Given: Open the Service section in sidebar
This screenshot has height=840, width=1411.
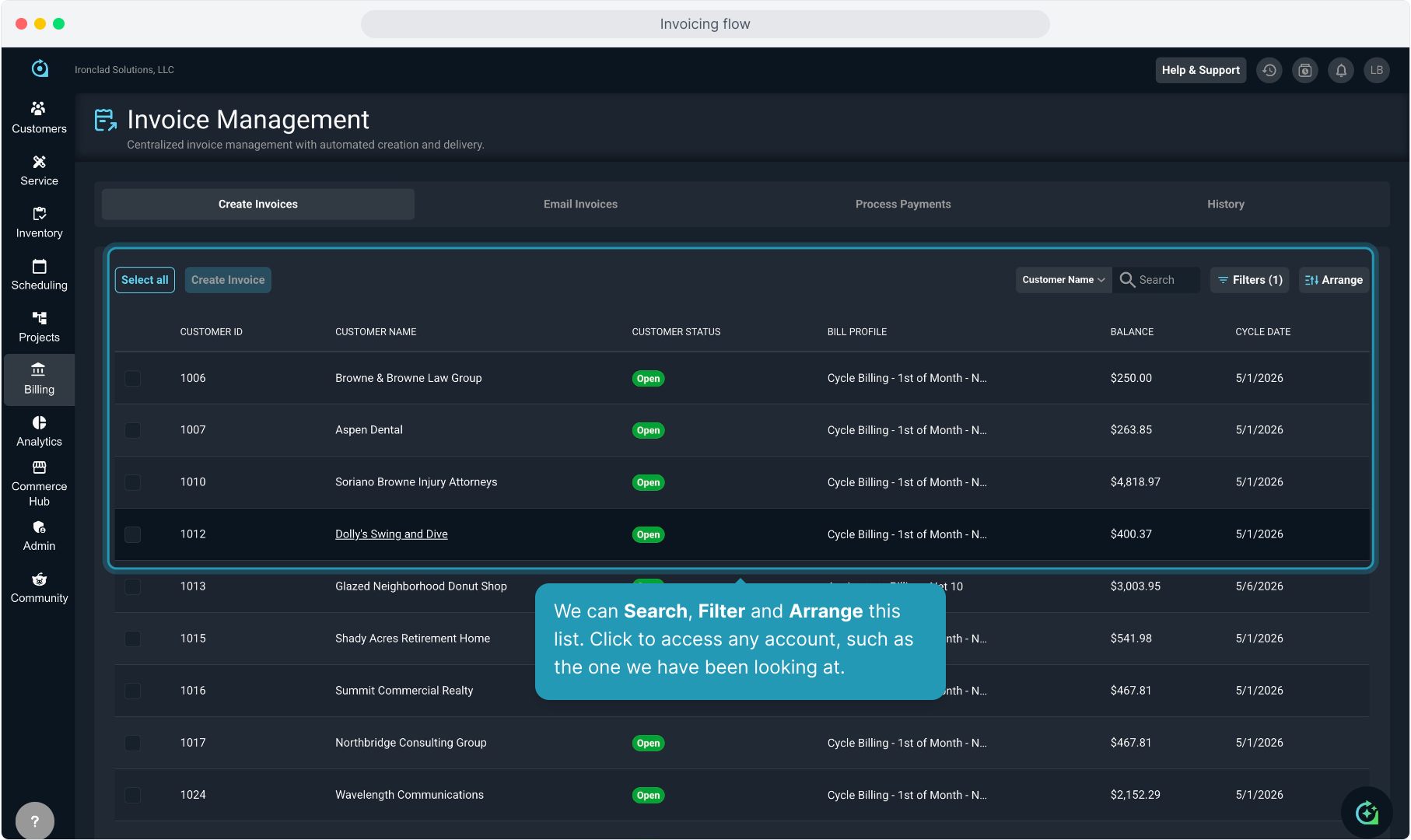Looking at the screenshot, I should (39, 170).
